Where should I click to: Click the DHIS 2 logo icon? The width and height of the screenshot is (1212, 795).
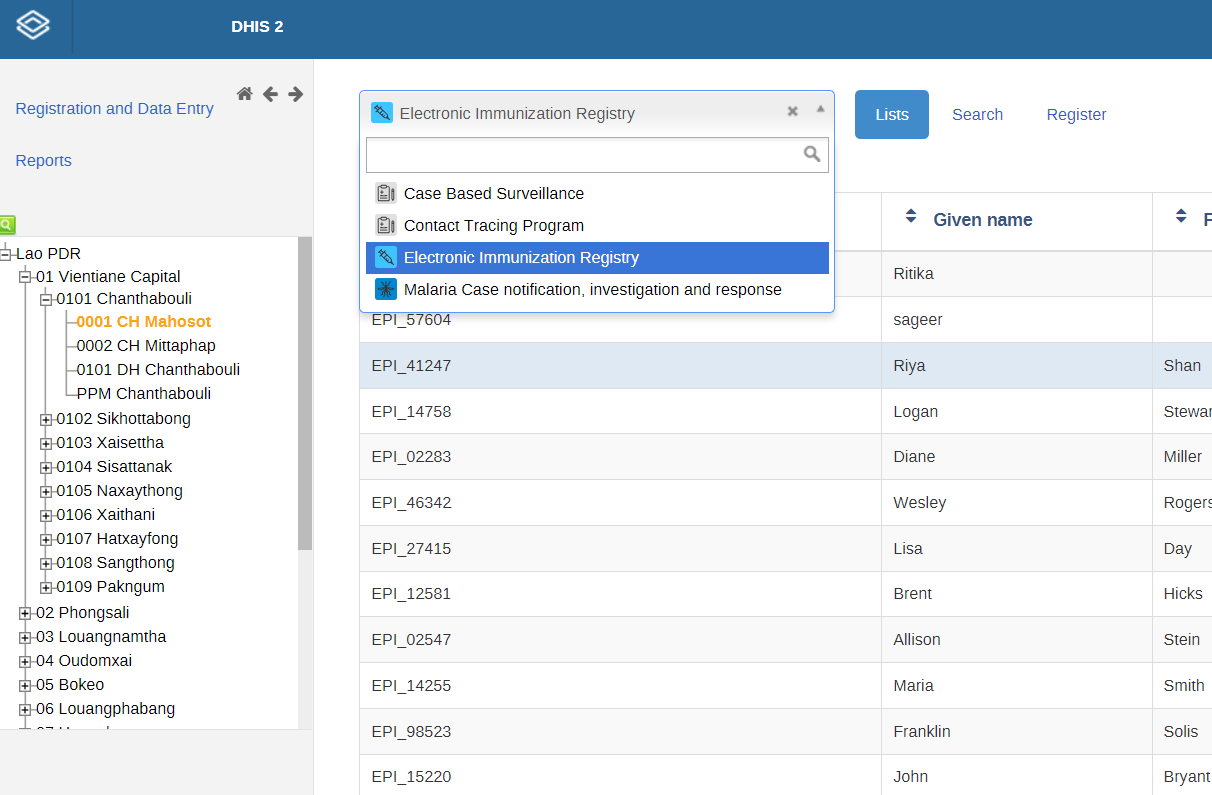[33, 25]
